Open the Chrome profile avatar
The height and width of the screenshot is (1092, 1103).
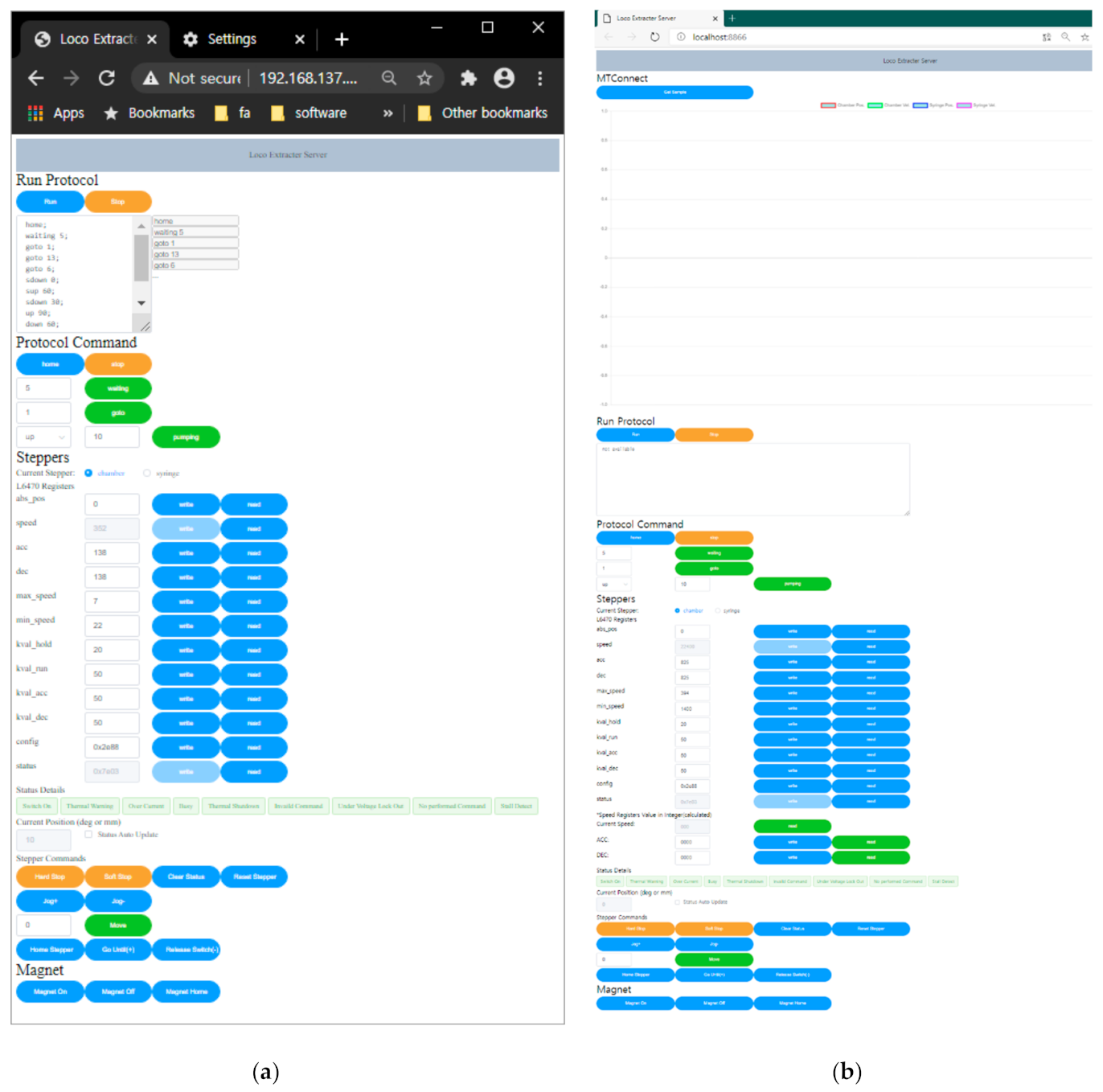point(504,77)
